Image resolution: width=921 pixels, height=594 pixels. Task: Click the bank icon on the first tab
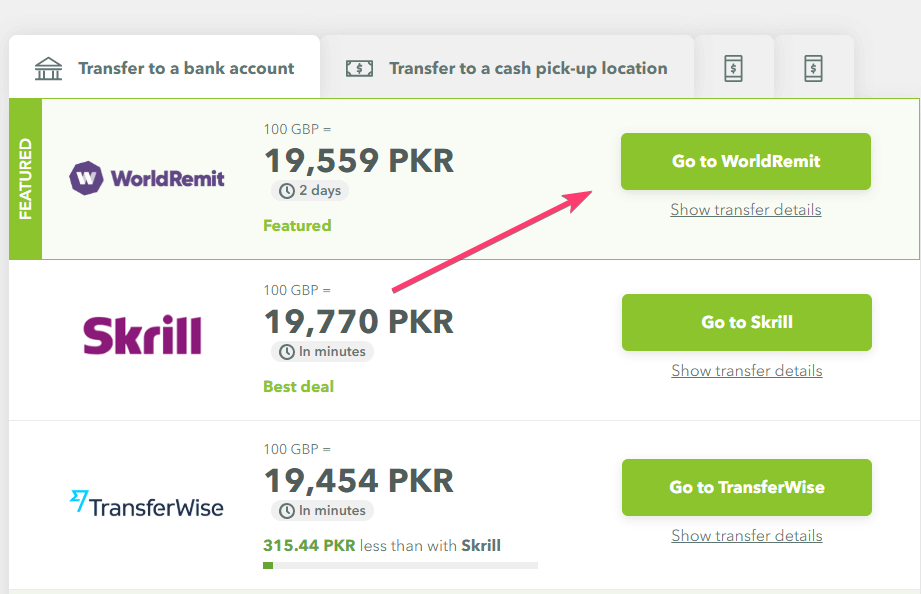click(47, 67)
